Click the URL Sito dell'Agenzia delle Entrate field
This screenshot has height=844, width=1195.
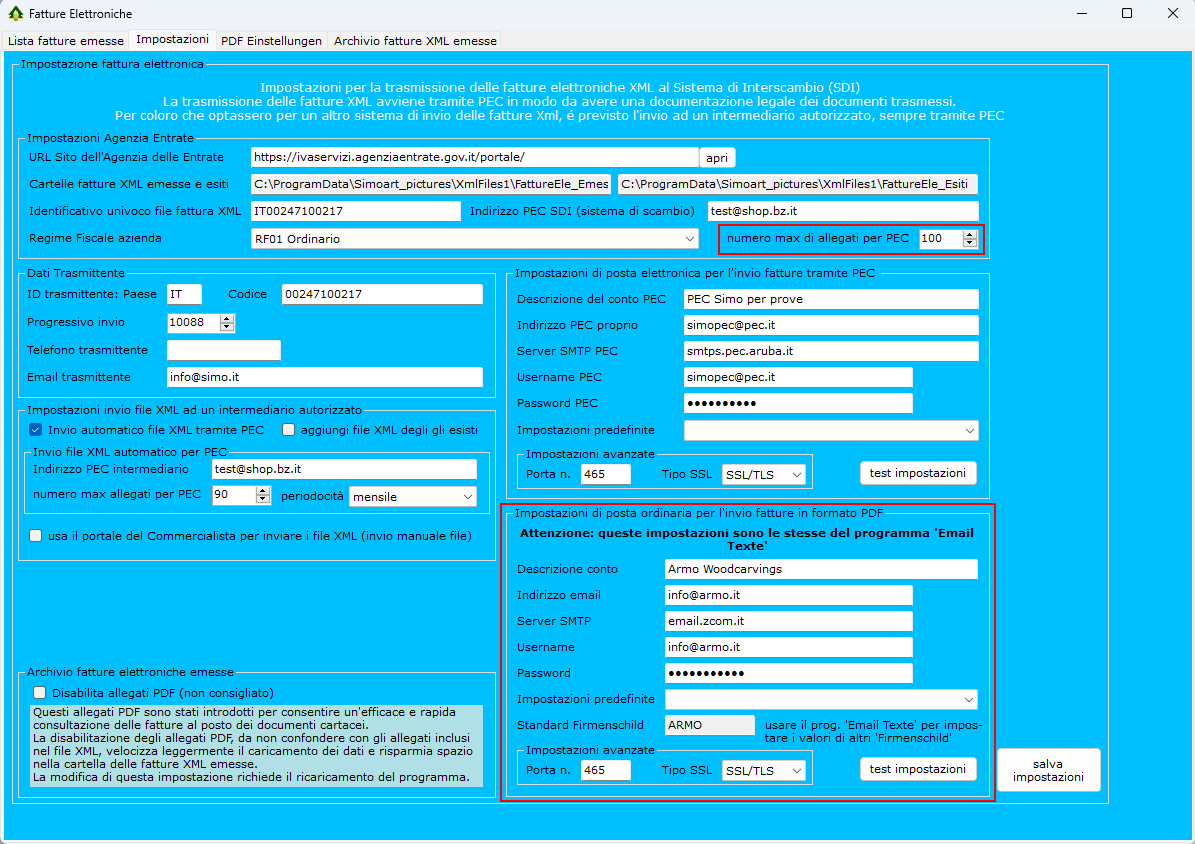pos(474,157)
